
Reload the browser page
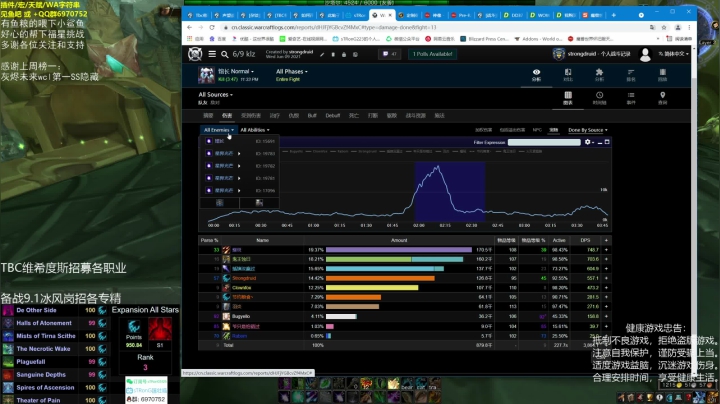[x=212, y=28]
